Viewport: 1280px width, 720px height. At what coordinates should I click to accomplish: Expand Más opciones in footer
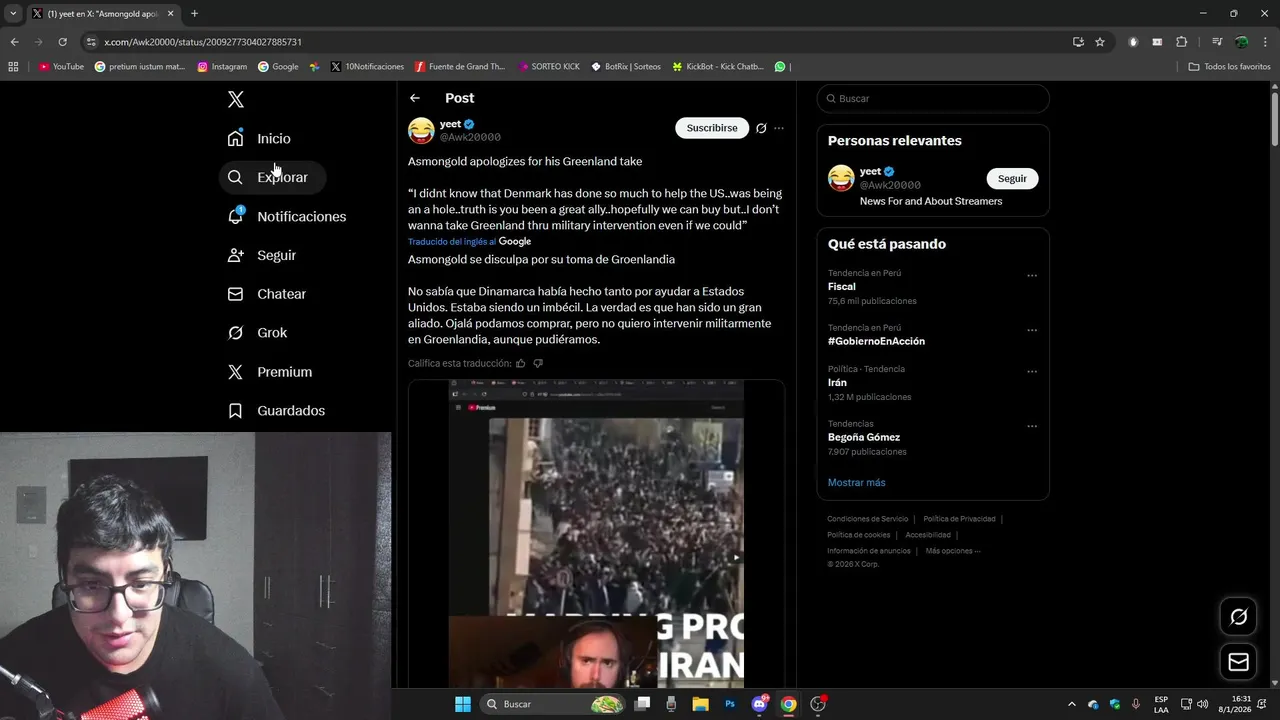pos(953,551)
